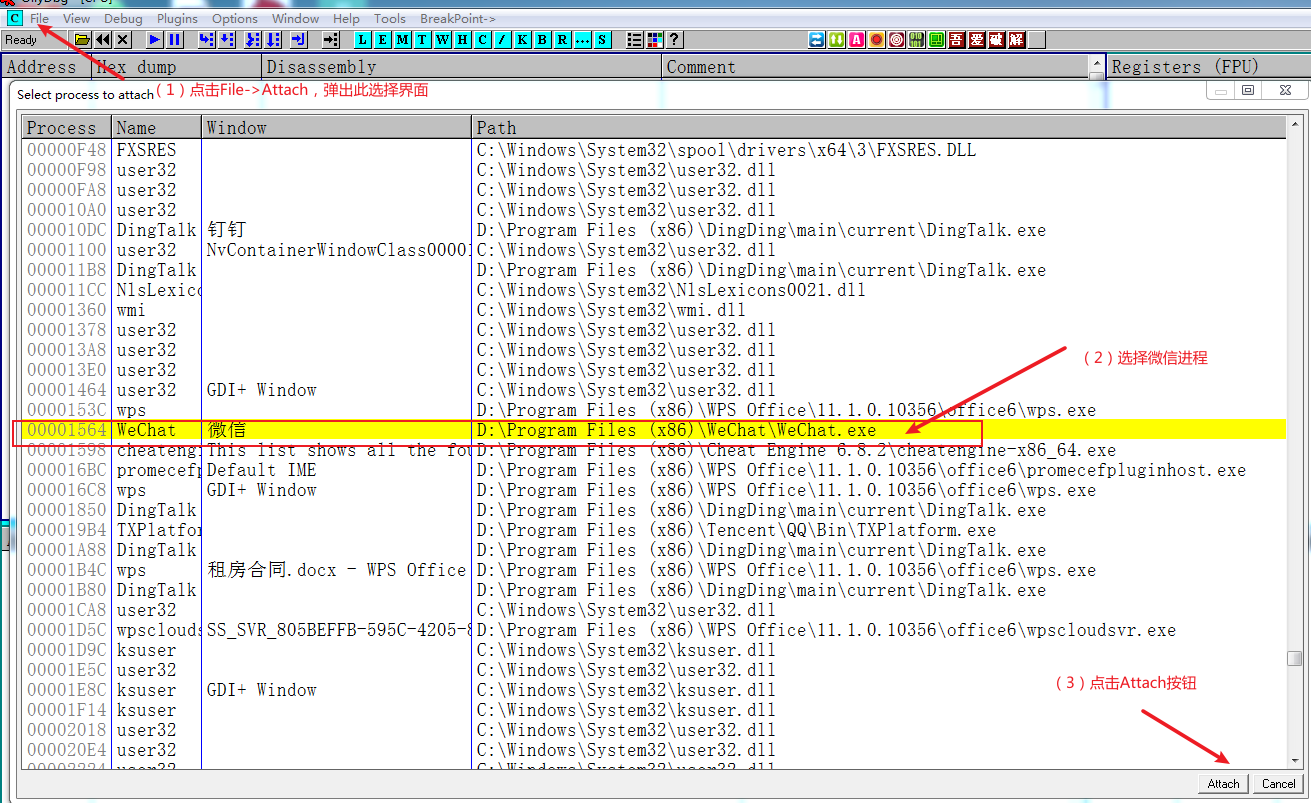Show Threads with T button
This screenshot has width=1311, height=803.
tap(422, 40)
